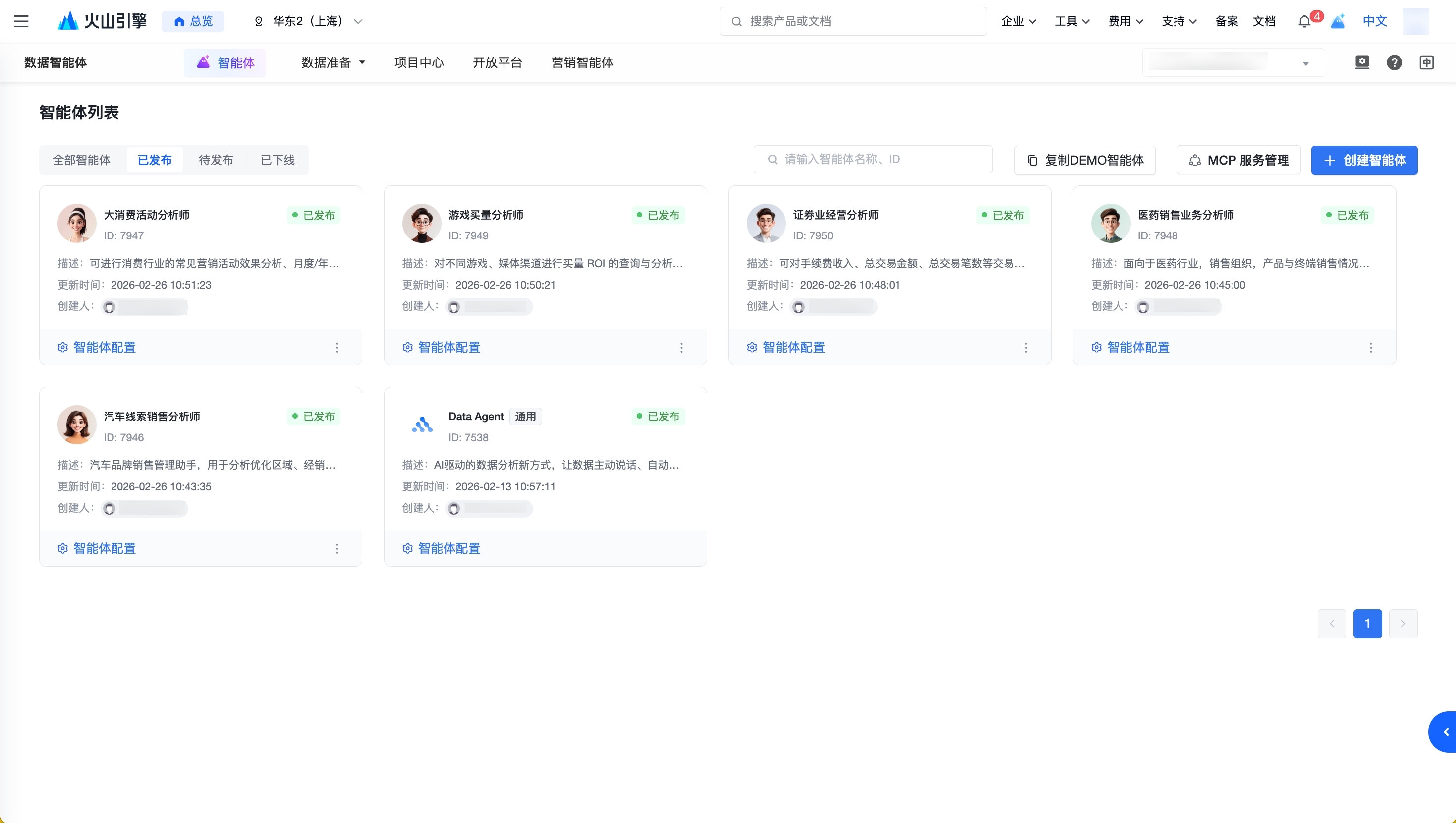Select the 已下线 tab
1456x823 pixels.
(278, 160)
